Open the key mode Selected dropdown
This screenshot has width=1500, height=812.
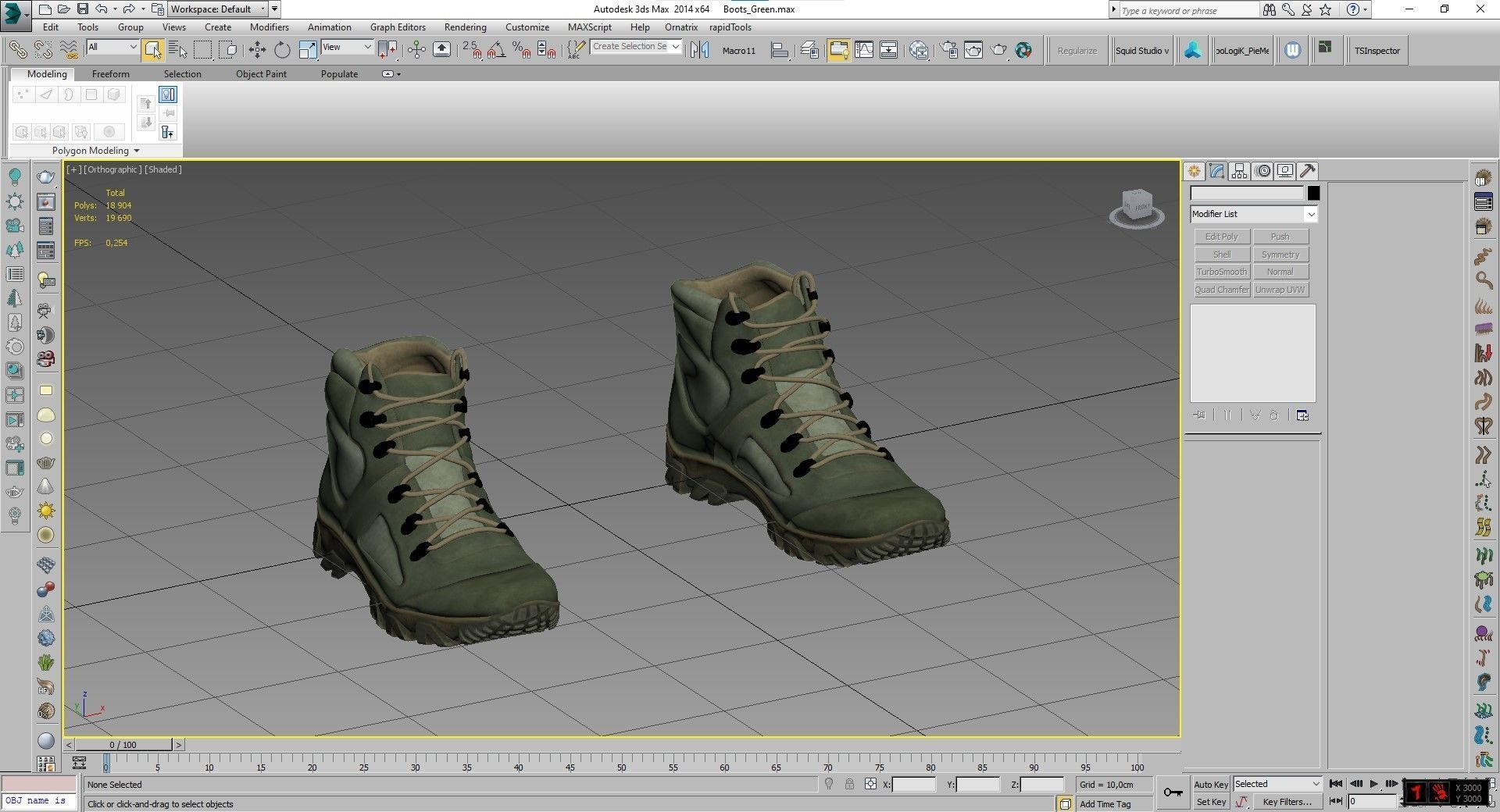point(1277,784)
